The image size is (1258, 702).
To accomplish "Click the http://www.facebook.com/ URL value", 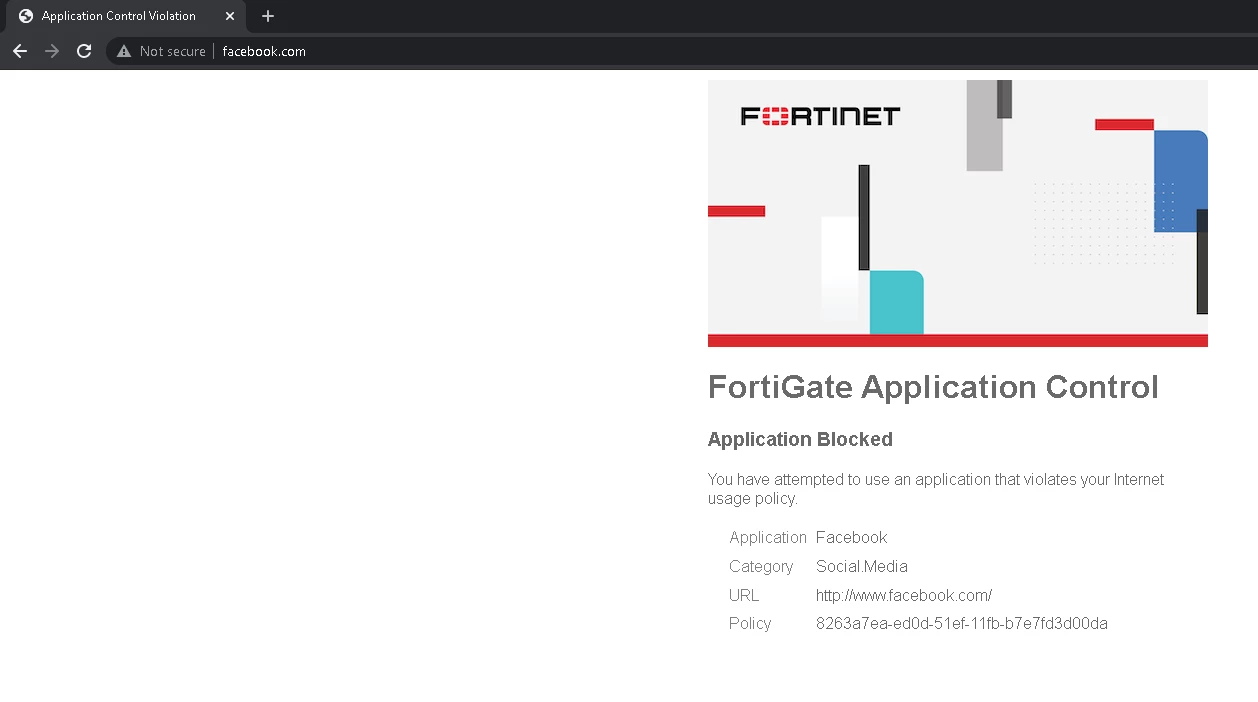I will click(x=904, y=595).
